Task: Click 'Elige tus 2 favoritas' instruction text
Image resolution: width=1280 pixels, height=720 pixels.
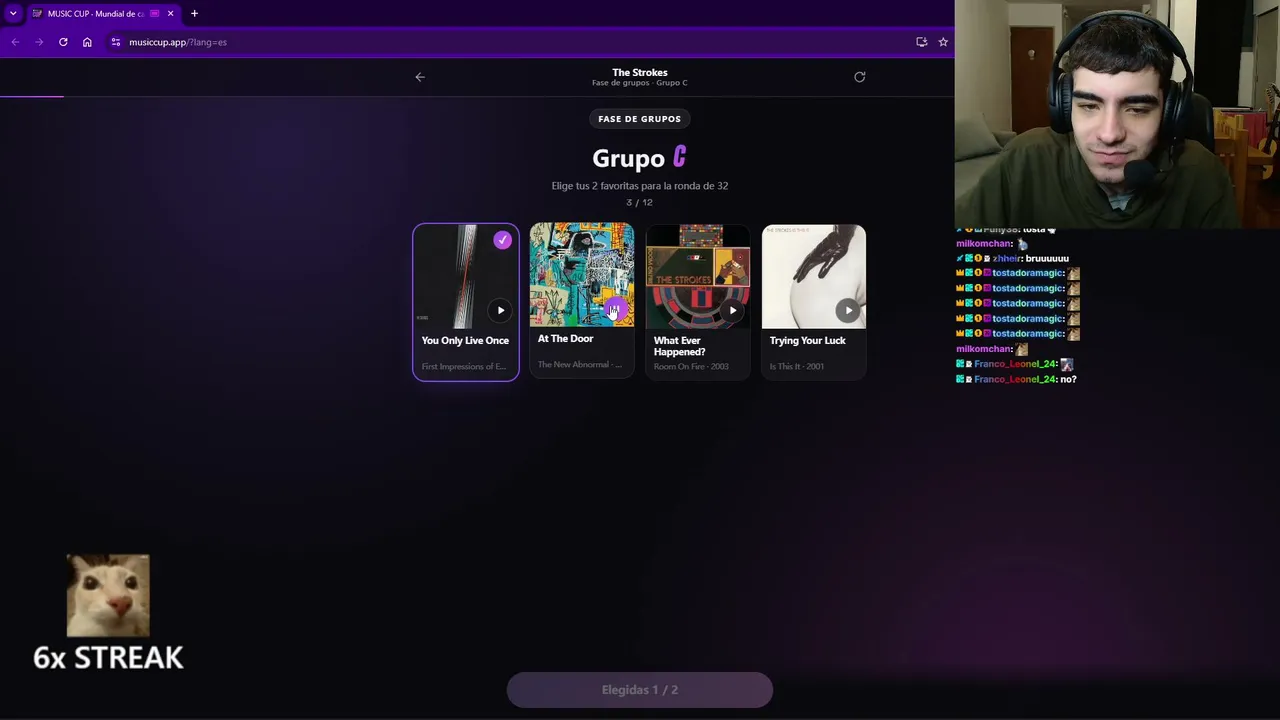Action: tap(640, 186)
